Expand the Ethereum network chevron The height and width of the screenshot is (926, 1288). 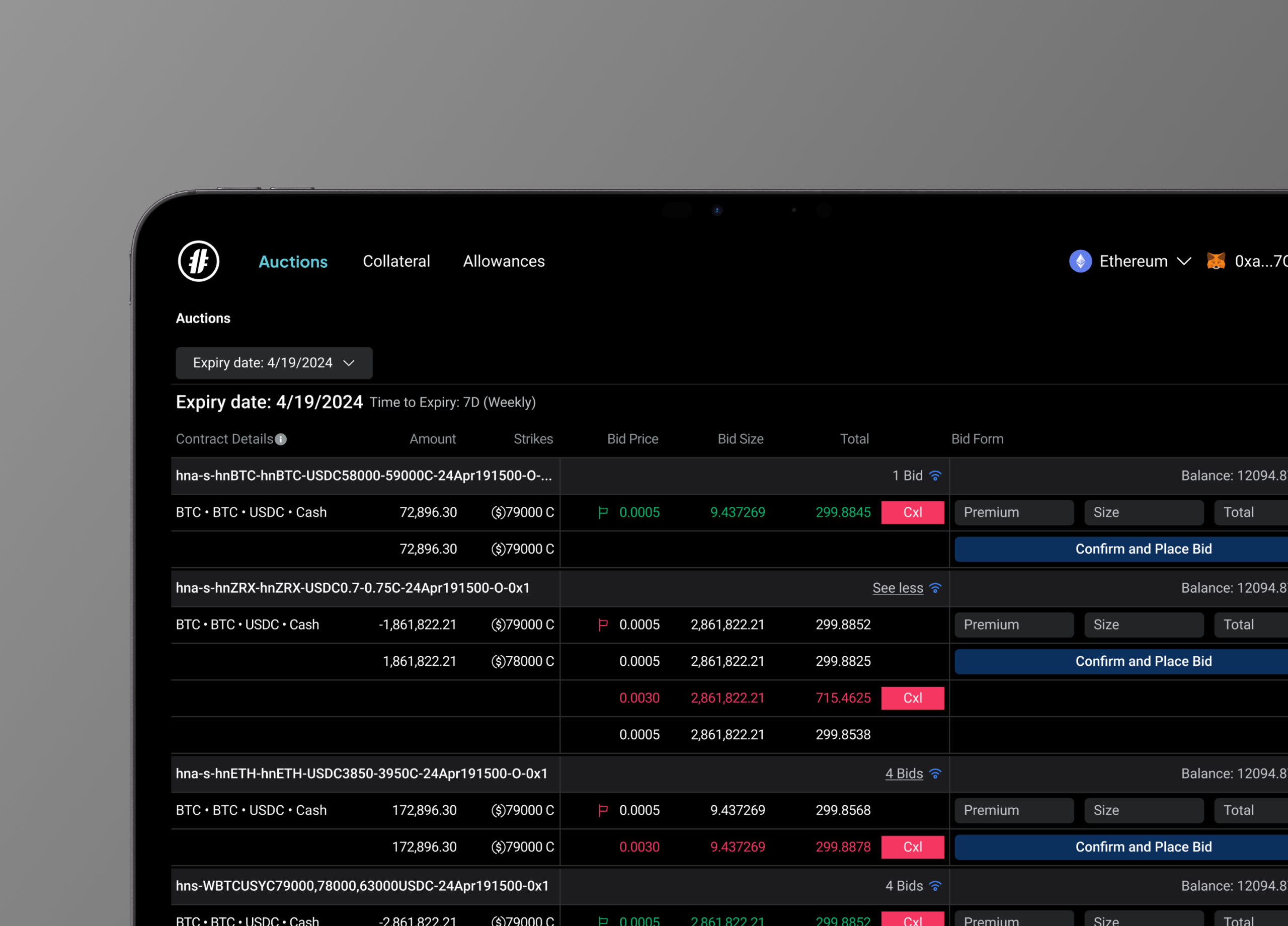pyautogui.click(x=1183, y=261)
